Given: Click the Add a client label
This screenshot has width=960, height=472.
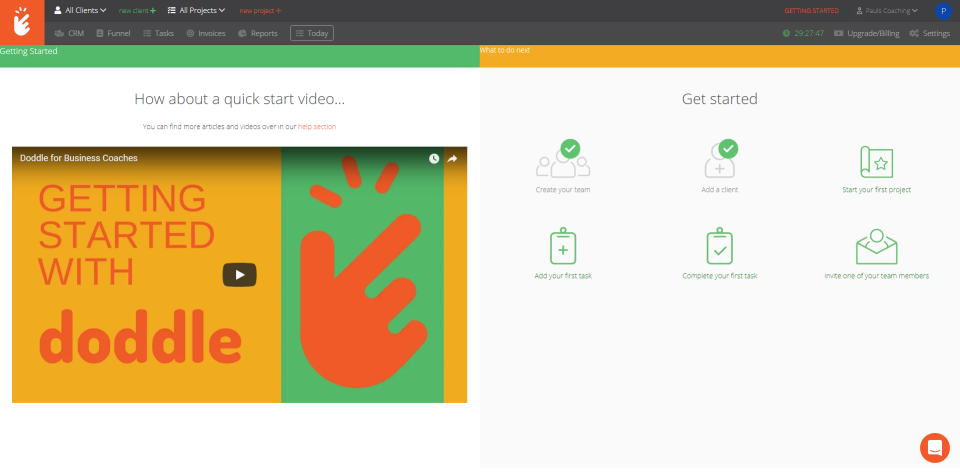Looking at the screenshot, I should tap(720, 190).
